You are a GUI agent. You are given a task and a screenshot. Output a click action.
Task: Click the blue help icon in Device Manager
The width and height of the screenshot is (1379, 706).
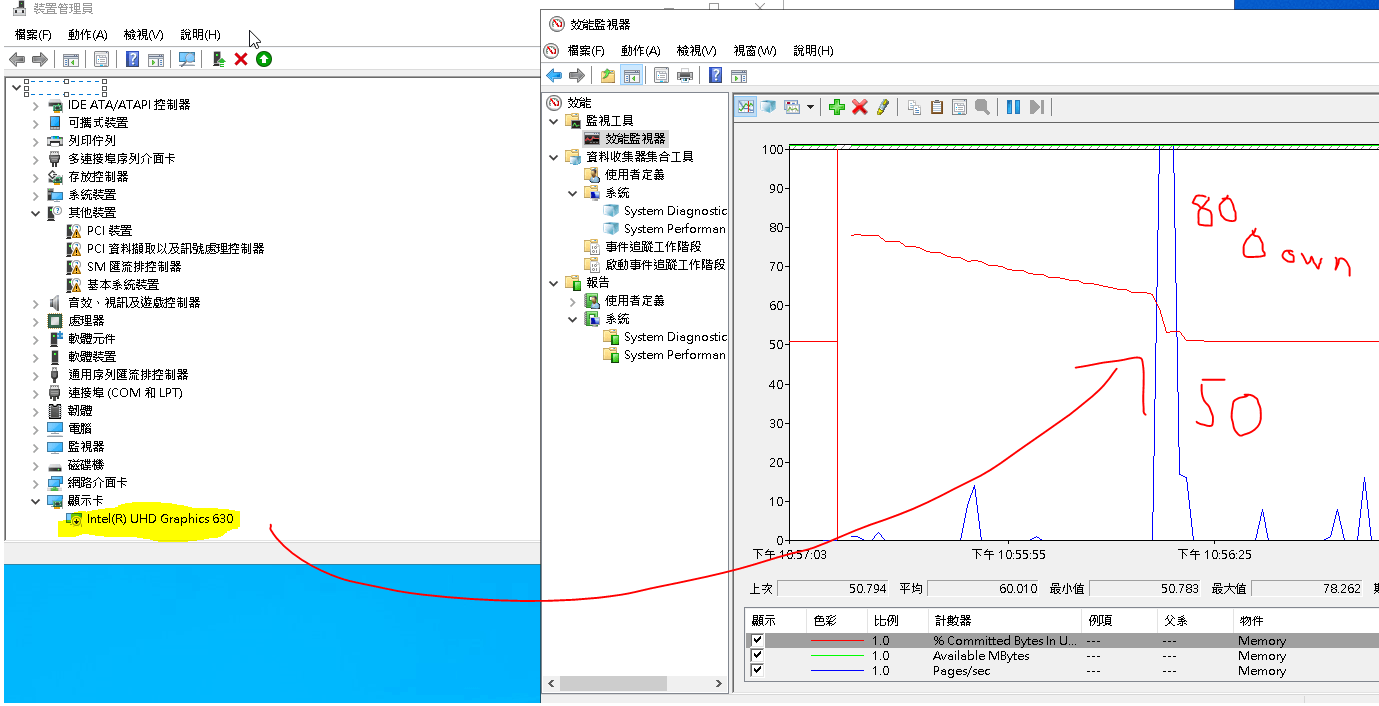point(132,59)
